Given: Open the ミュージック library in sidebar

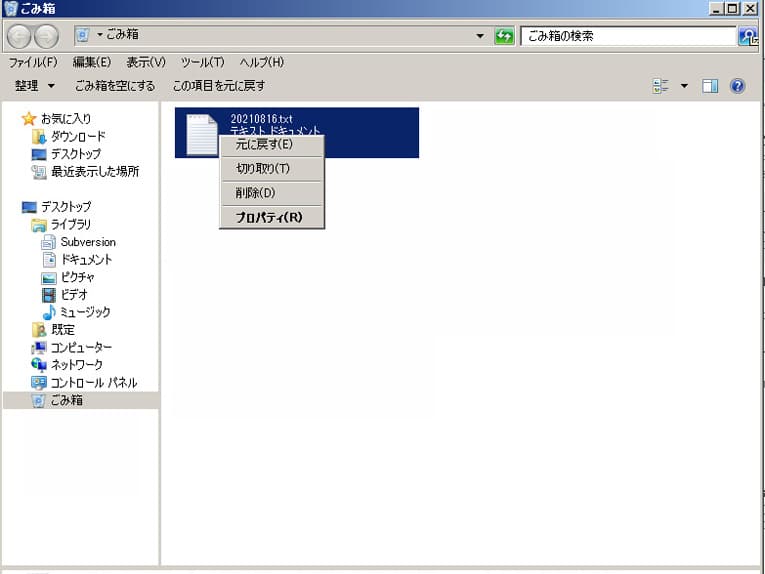Looking at the screenshot, I should pos(85,312).
